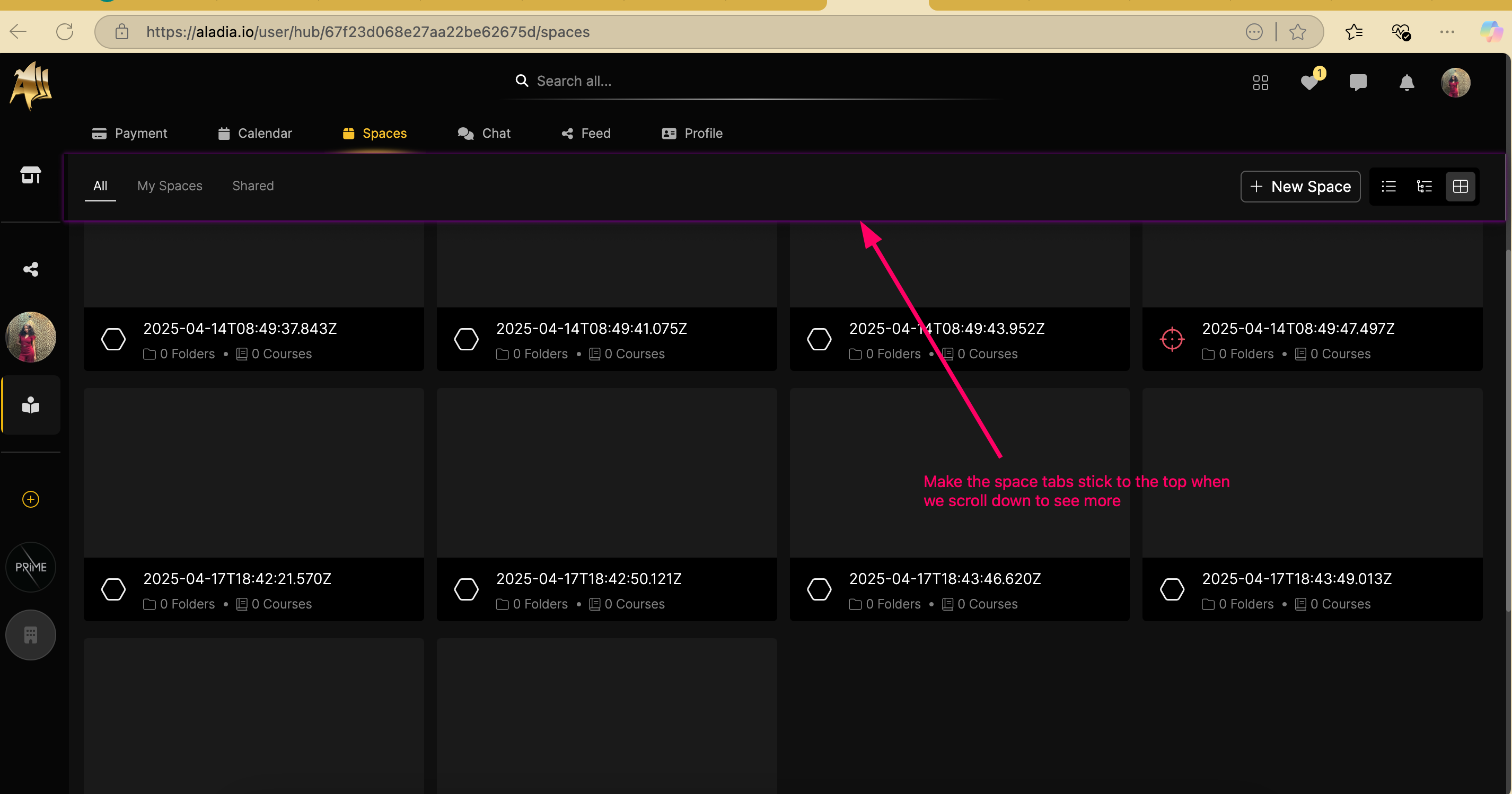Viewport: 1512px width, 794px height.
Task: Open the space titled 2025-04-17T18:42:50.121Z
Action: click(588, 579)
